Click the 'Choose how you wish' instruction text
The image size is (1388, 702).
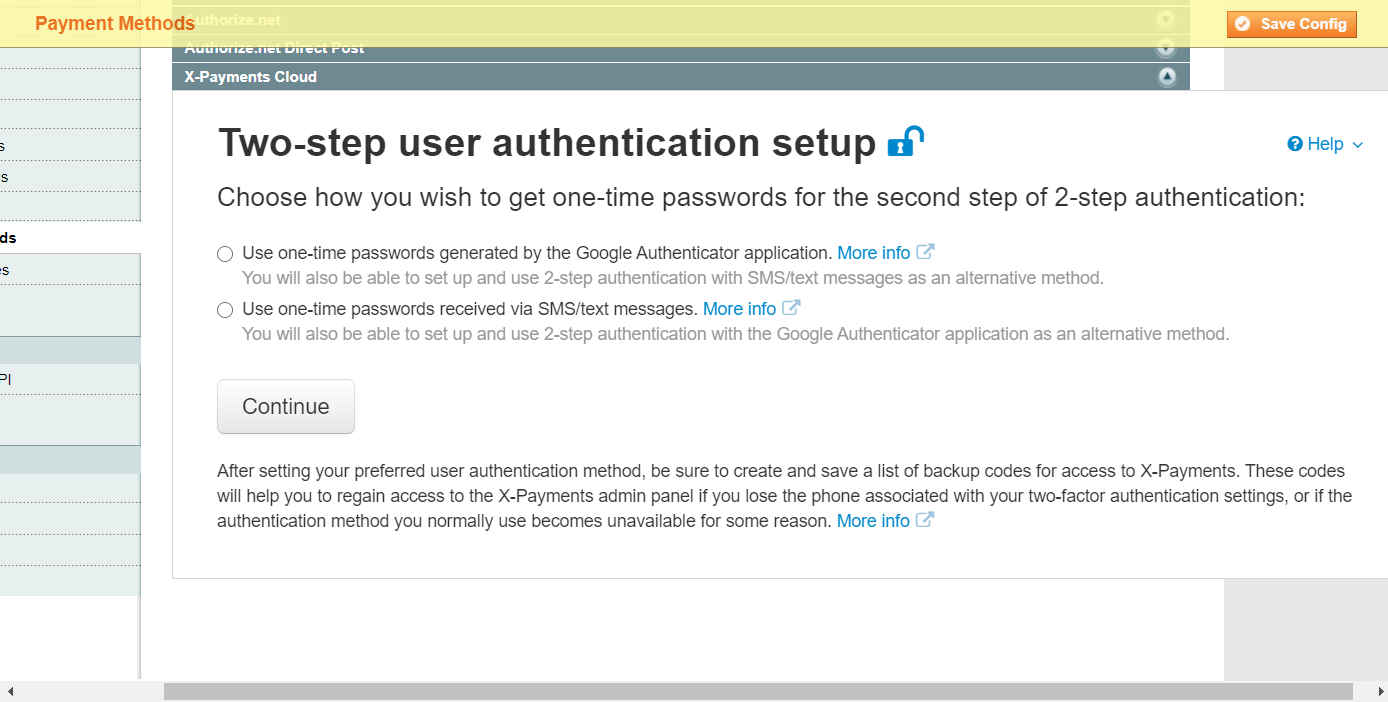coord(761,197)
